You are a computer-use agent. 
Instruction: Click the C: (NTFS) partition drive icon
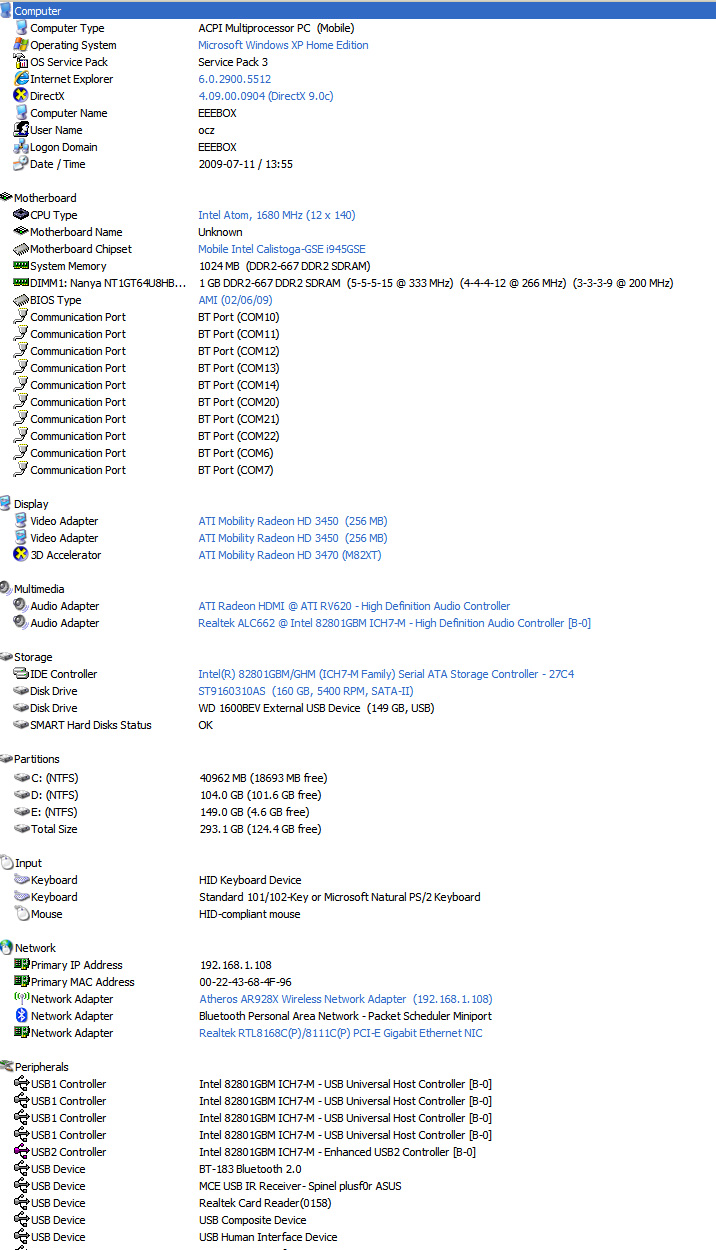22,777
